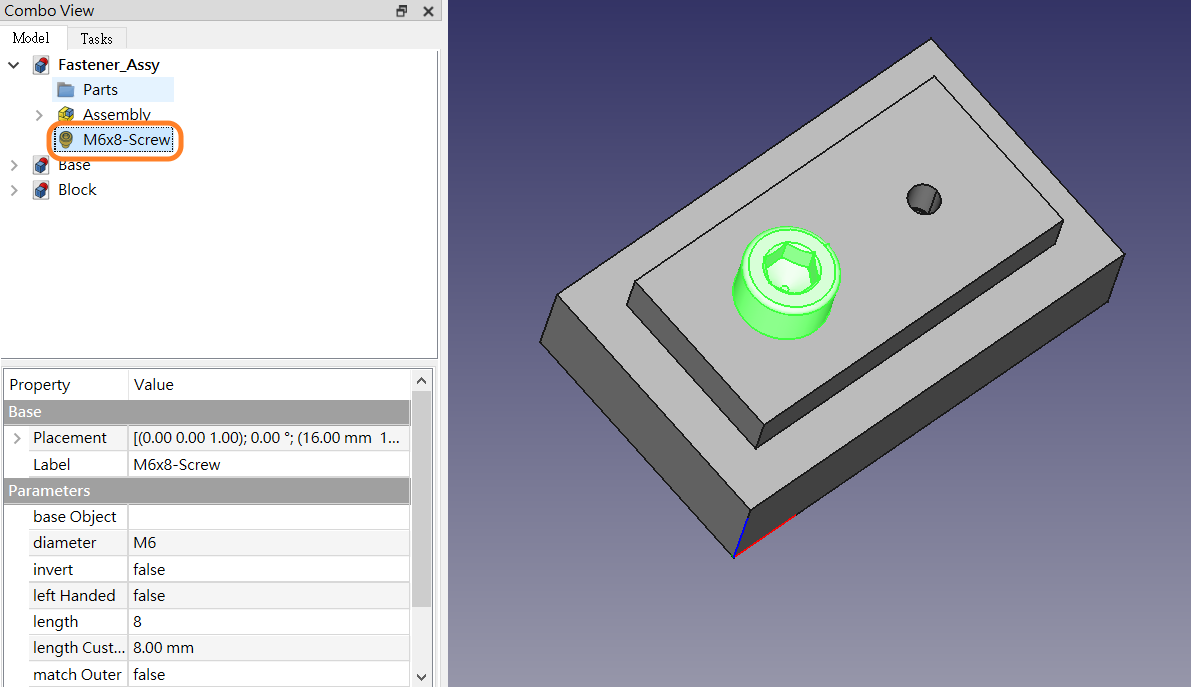This screenshot has width=1191, height=687.
Task: Select the Base tree item
Action: [74, 165]
